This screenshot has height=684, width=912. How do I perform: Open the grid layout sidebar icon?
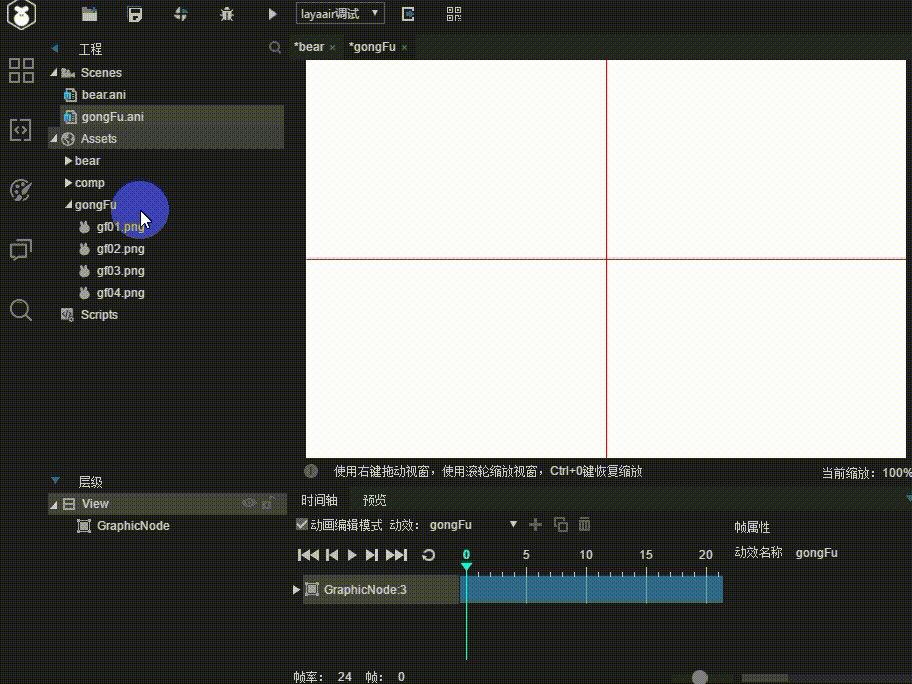pyautogui.click(x=22, y=70)
